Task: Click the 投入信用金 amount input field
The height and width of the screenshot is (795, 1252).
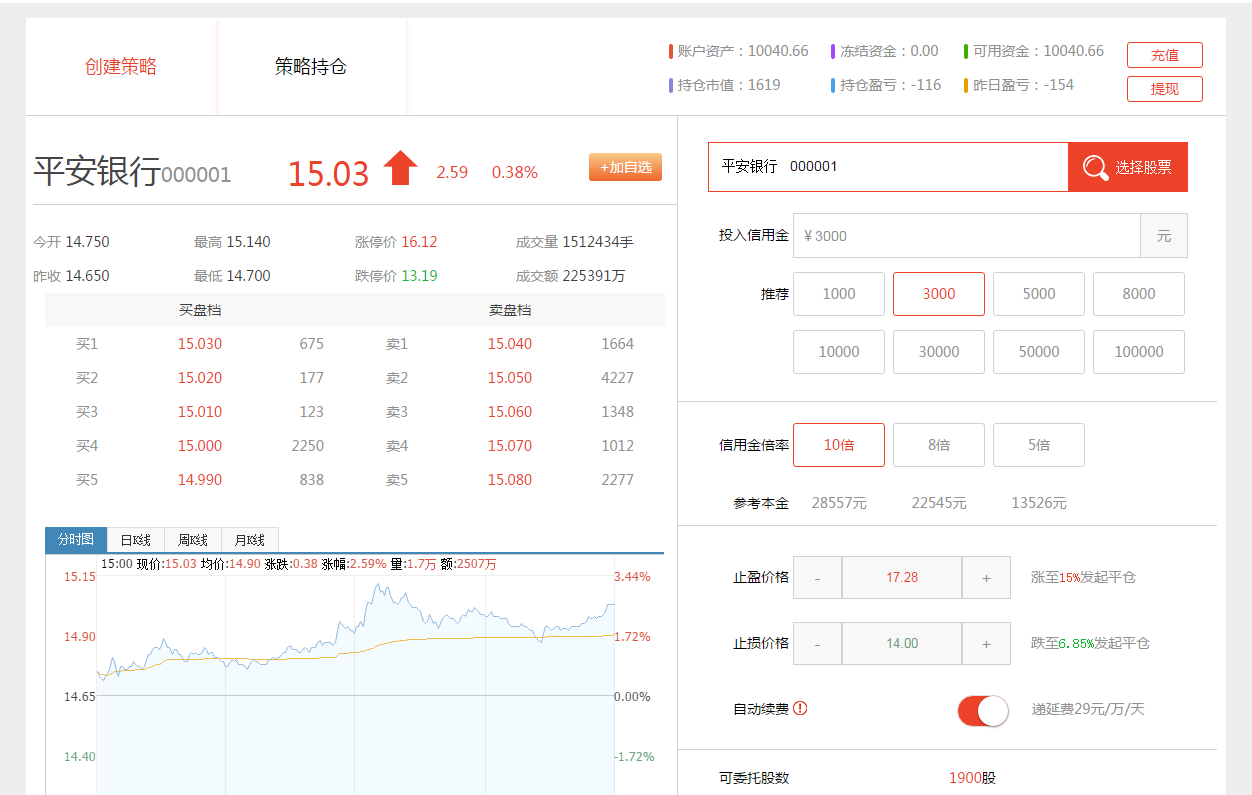Action: (x=965, y=236)
